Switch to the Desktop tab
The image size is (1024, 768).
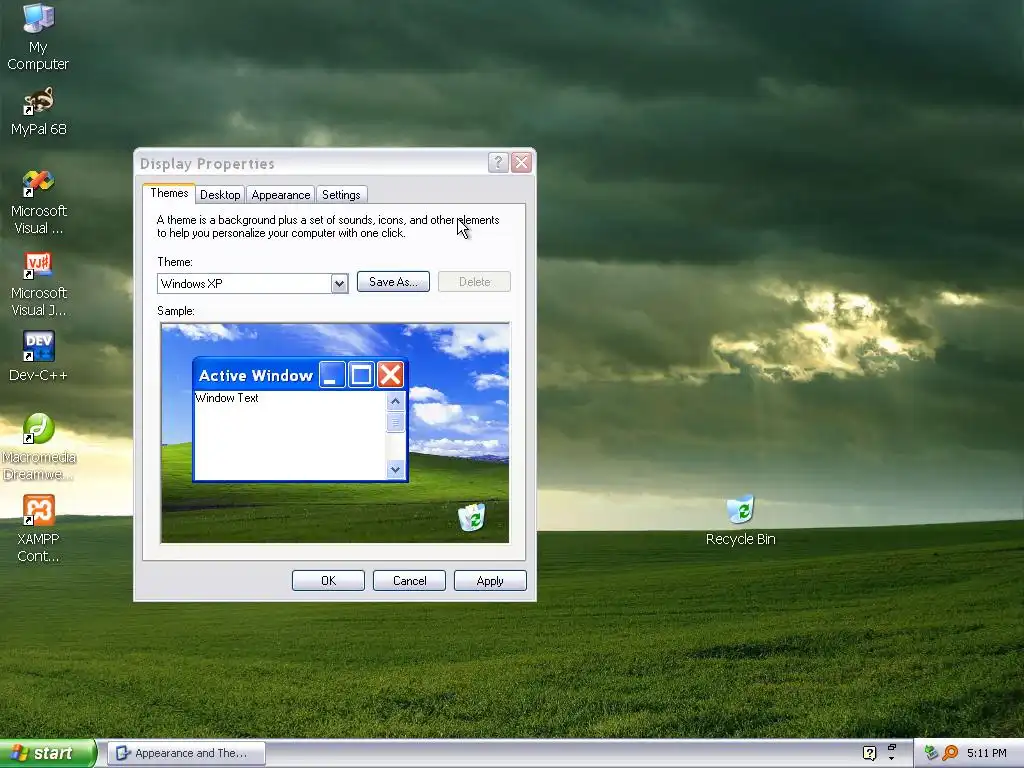pos(220,195)
